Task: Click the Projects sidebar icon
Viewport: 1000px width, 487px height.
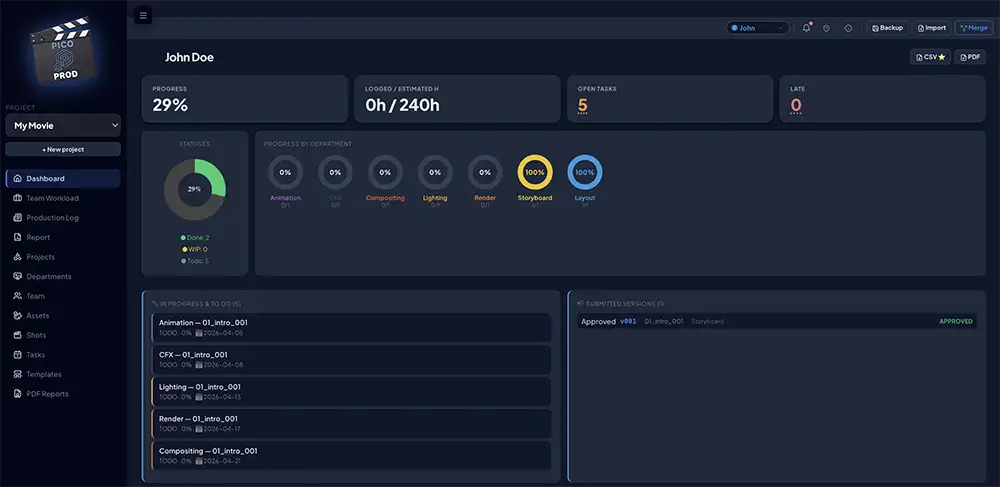Action: (18, 257)
